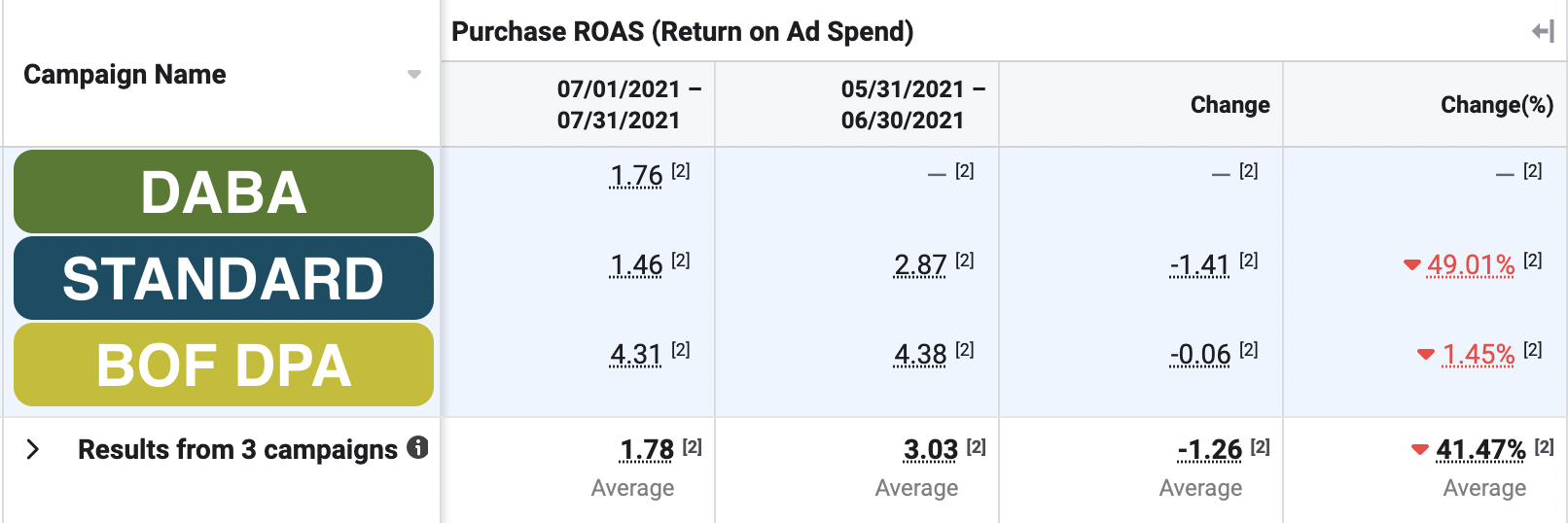Open the Campaign Name sort dropdown arrow

click(414, 75)
